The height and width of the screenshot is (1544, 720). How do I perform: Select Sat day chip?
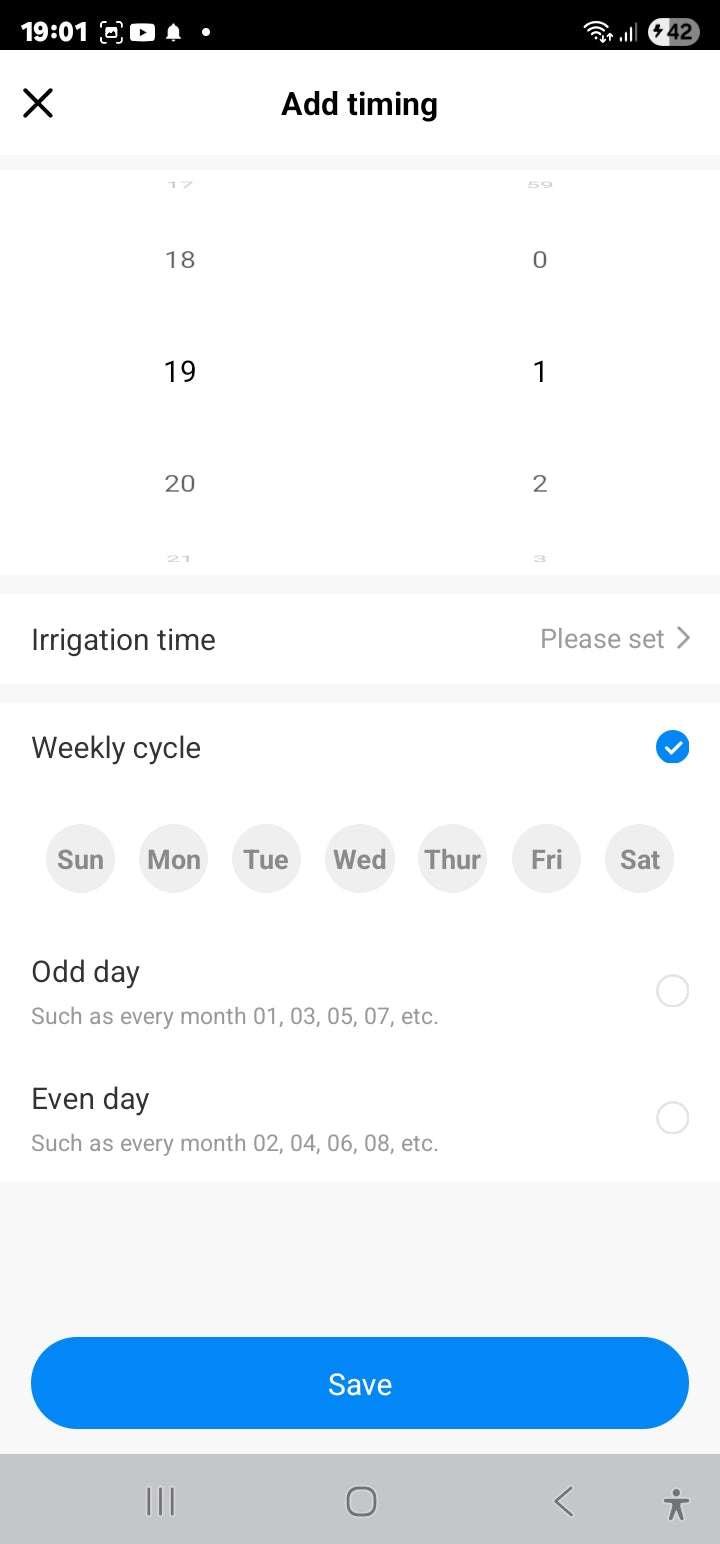click(640, 859)
